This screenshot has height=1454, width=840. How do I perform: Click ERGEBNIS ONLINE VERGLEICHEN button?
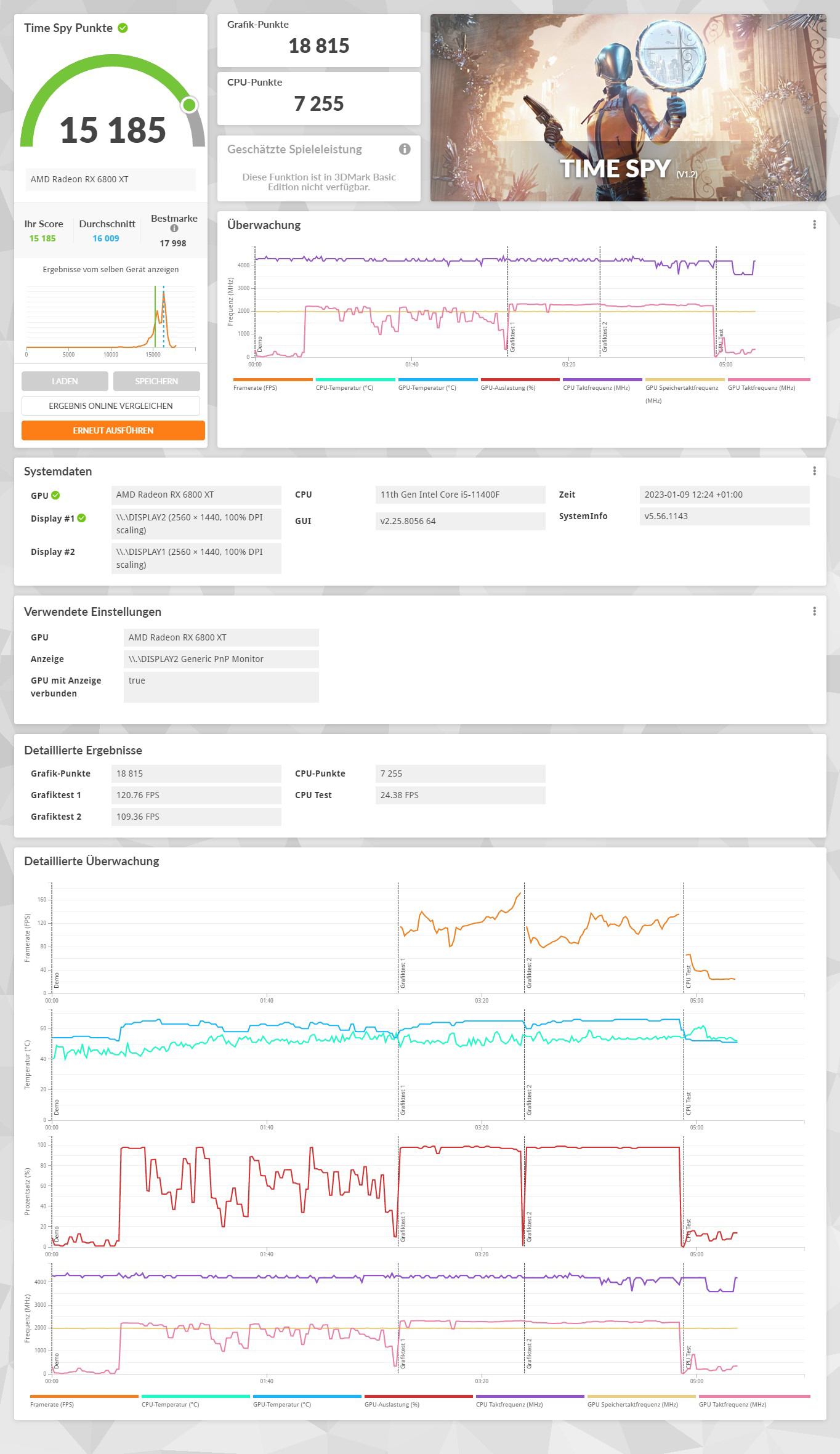pos(111,406)
